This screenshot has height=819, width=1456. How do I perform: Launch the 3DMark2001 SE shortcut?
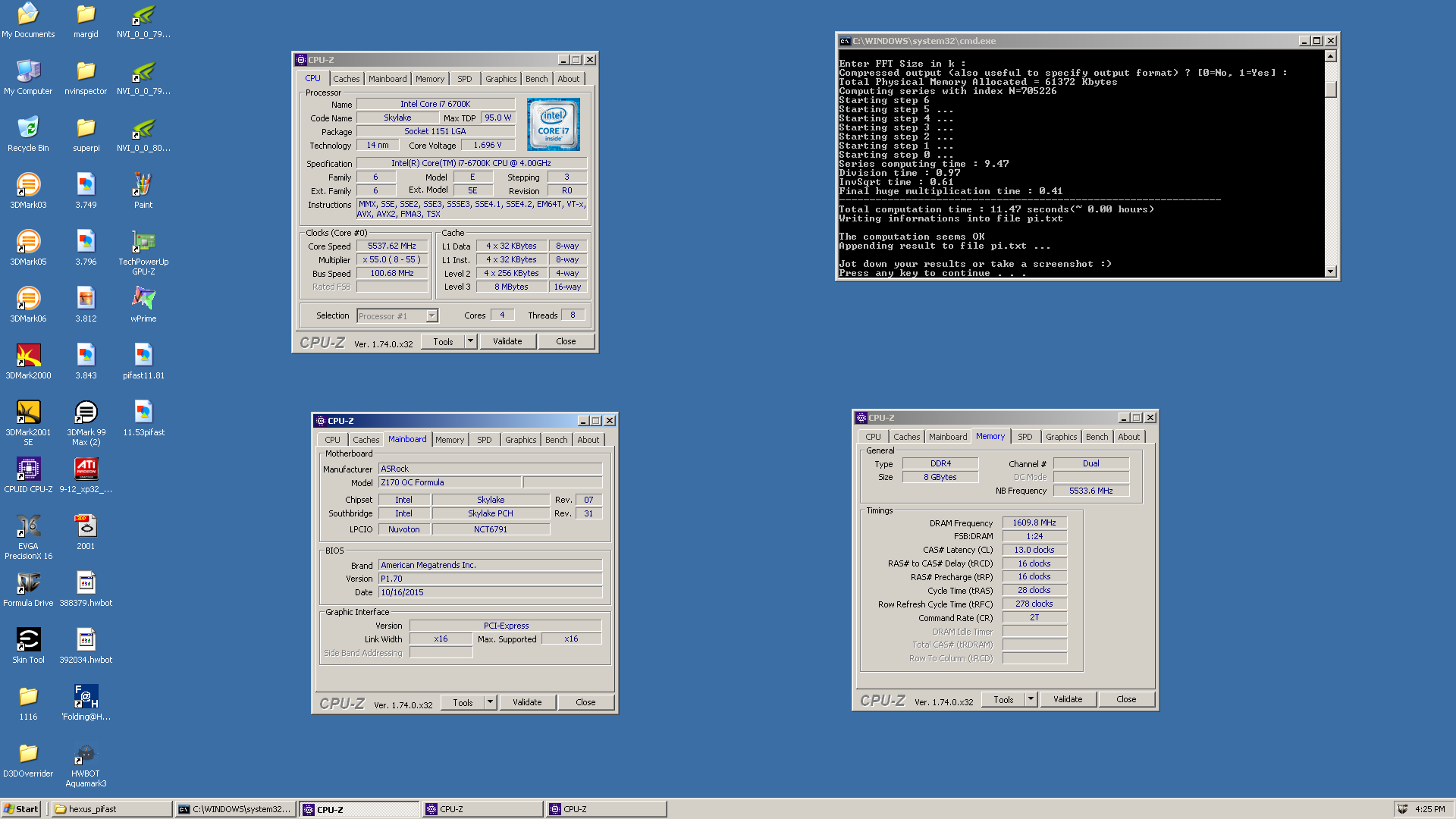[28, 423]
